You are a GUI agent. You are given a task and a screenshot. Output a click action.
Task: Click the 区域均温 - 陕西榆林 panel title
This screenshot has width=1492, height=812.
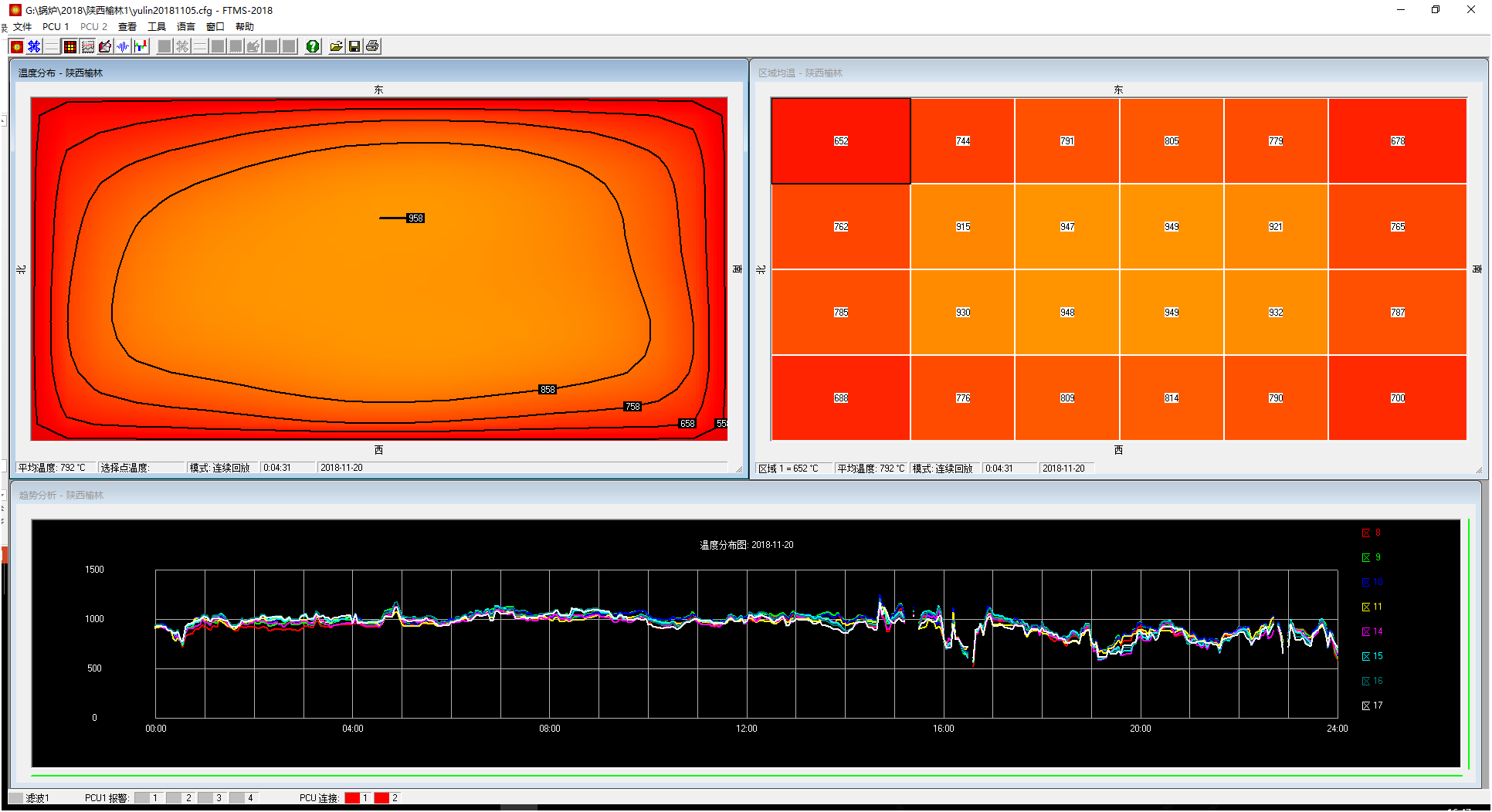(800, 73)
